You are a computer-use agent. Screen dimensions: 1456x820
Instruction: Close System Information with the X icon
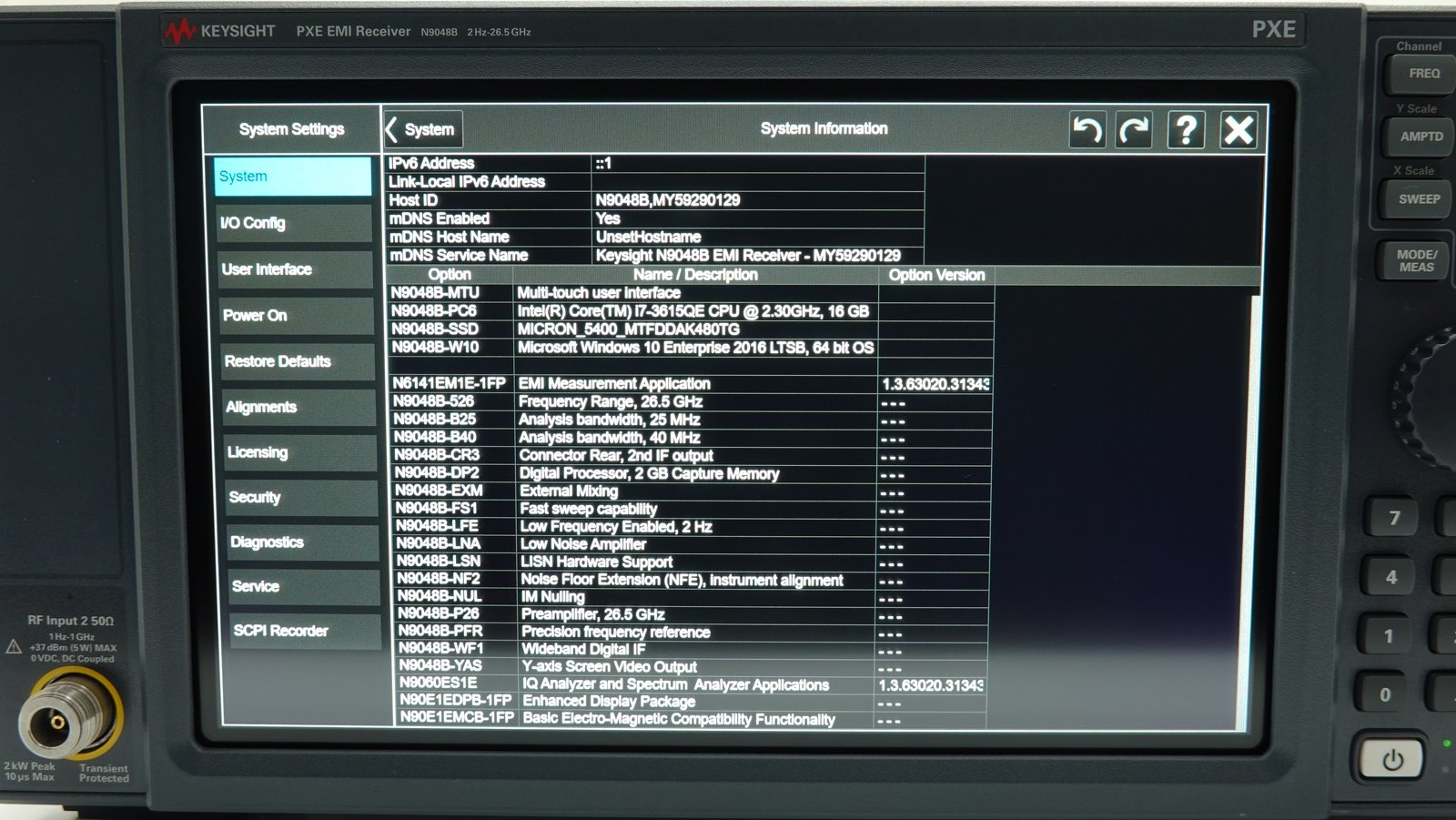1239,130
